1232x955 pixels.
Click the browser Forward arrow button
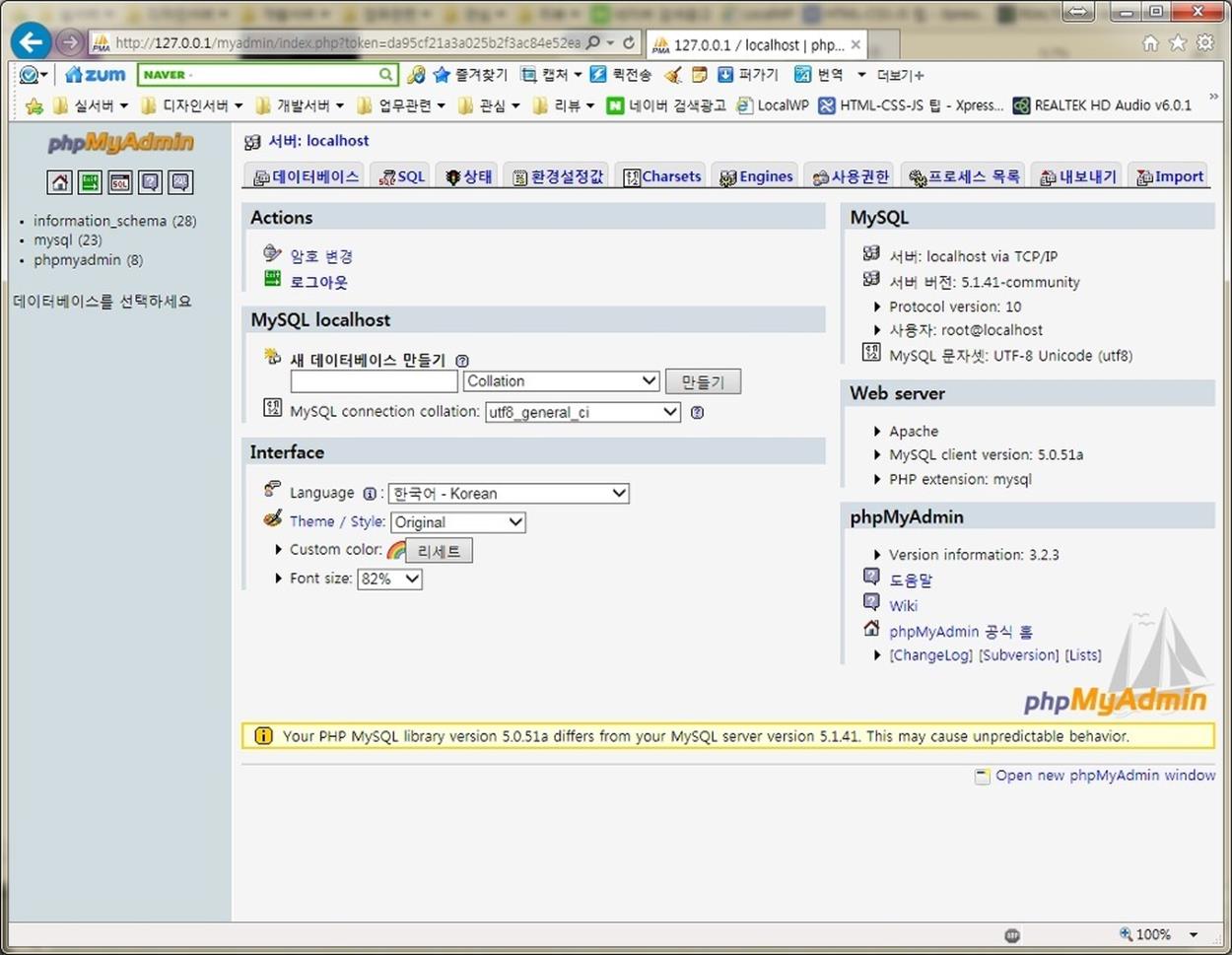point(69,42)
